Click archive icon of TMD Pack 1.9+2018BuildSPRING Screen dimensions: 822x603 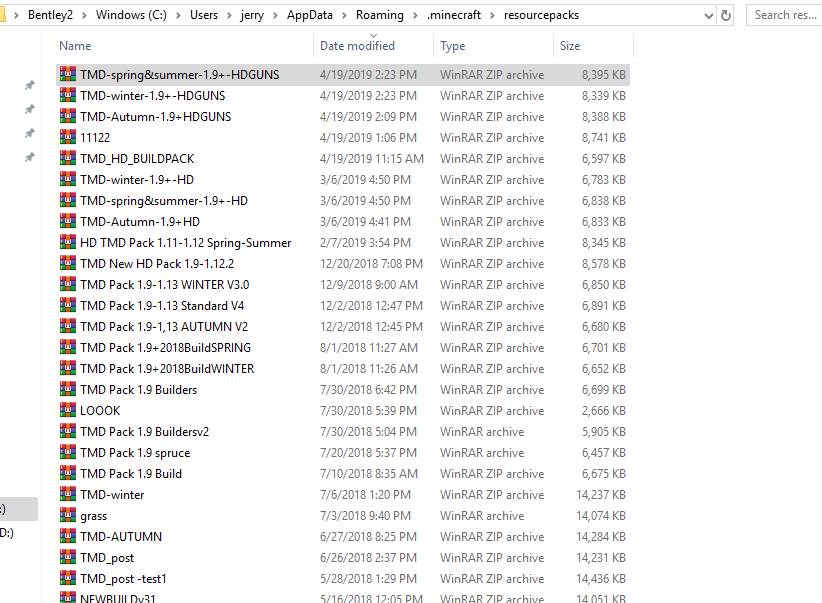click(68, 347)
